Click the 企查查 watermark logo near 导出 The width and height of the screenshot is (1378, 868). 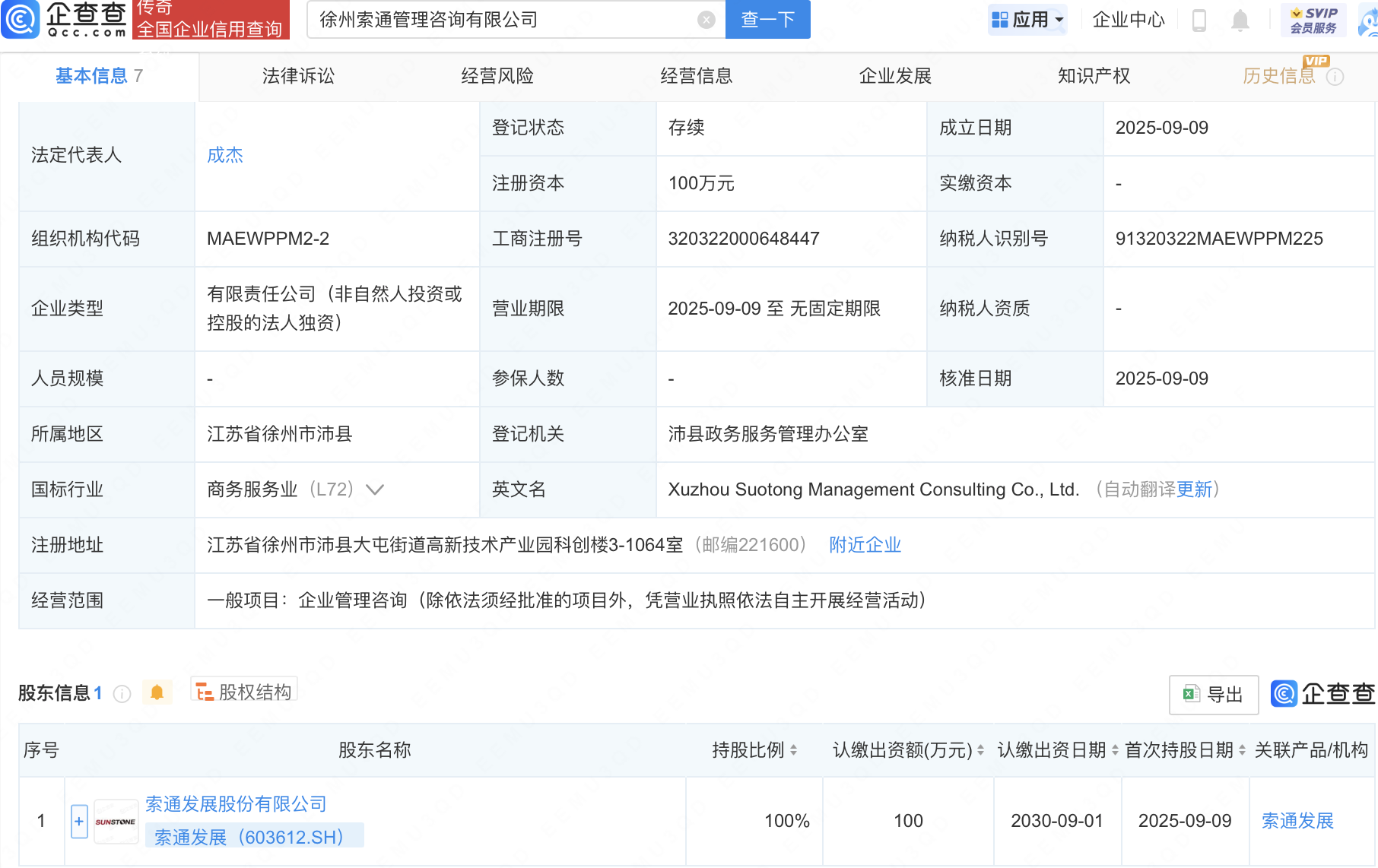click(1322, 694)
